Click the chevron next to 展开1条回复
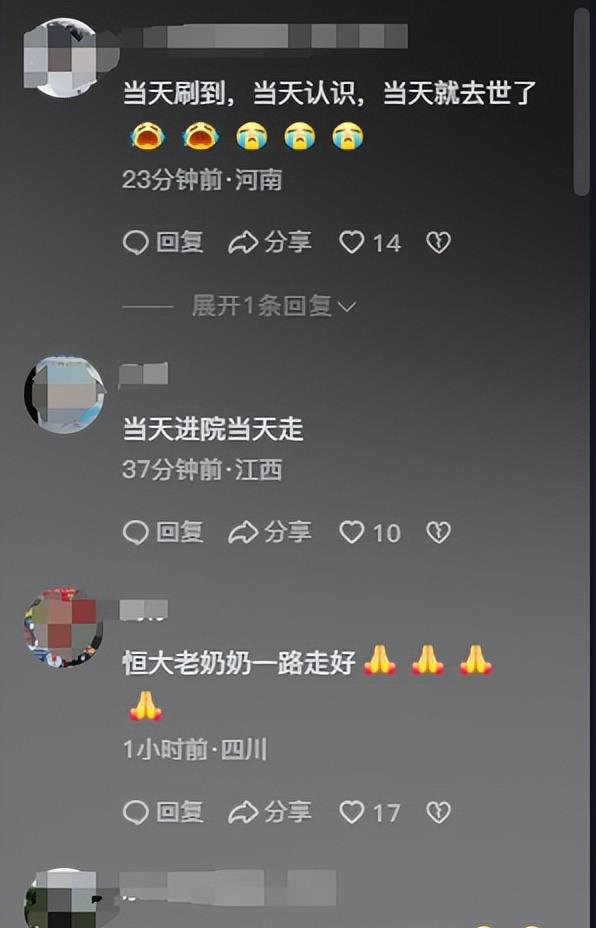 [346, 307]
